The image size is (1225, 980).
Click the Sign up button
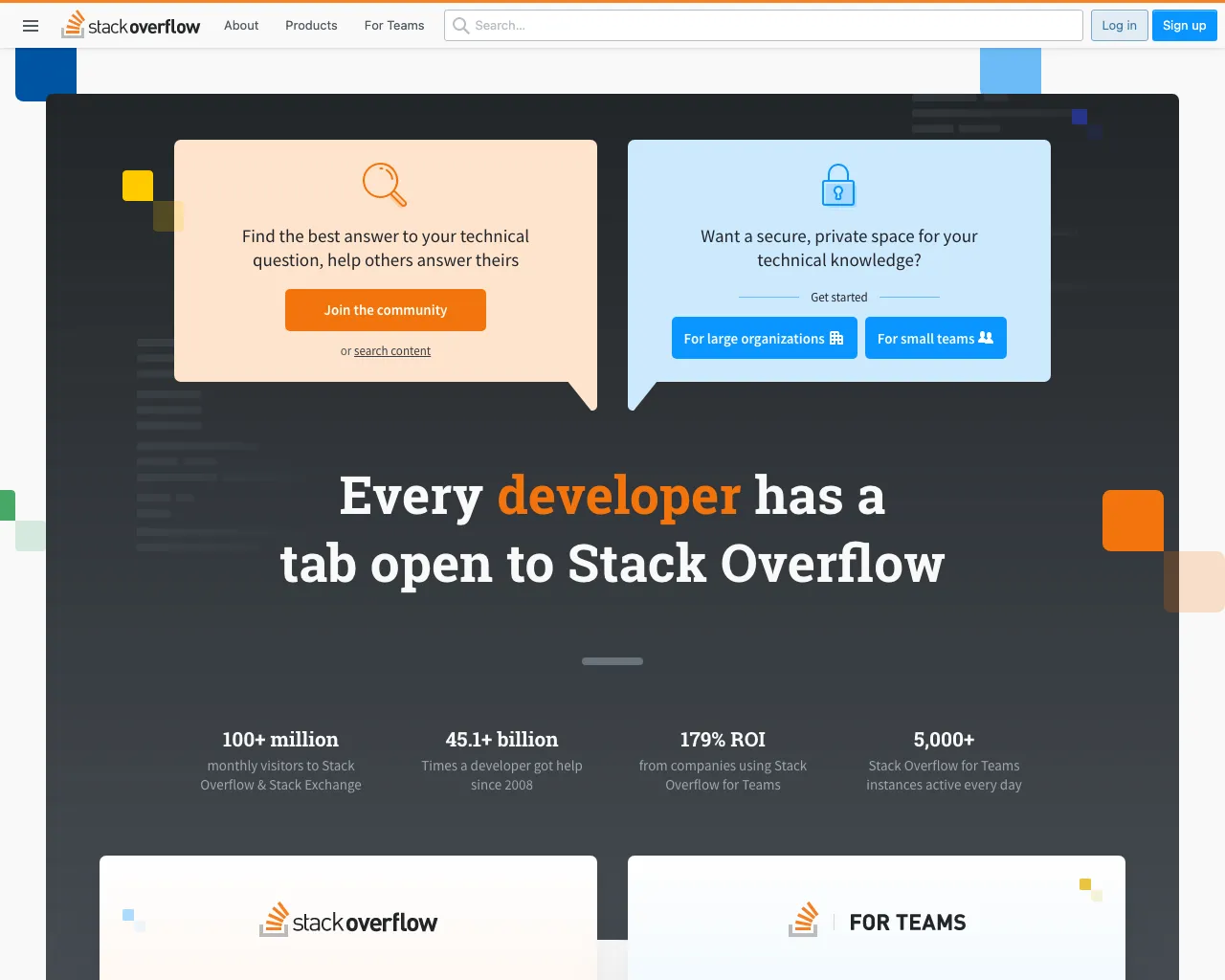[1184, 25]
